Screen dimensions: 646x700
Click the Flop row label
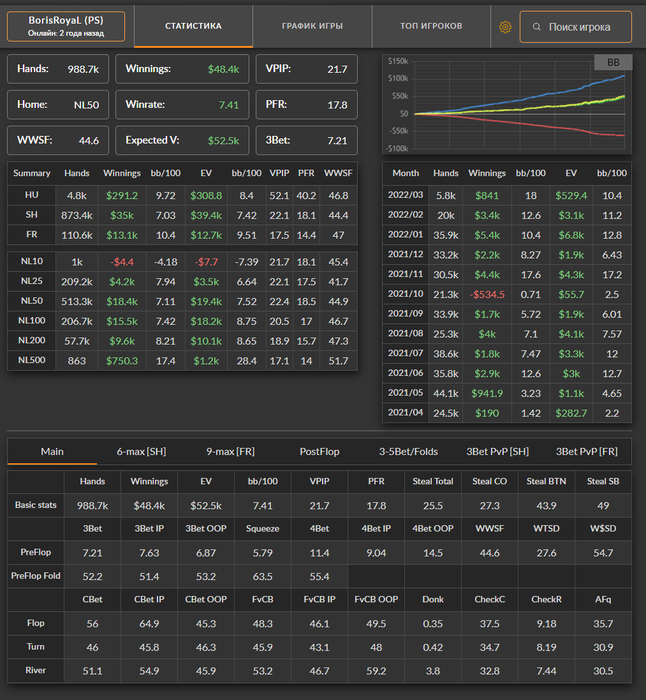[x=36, y=623]
